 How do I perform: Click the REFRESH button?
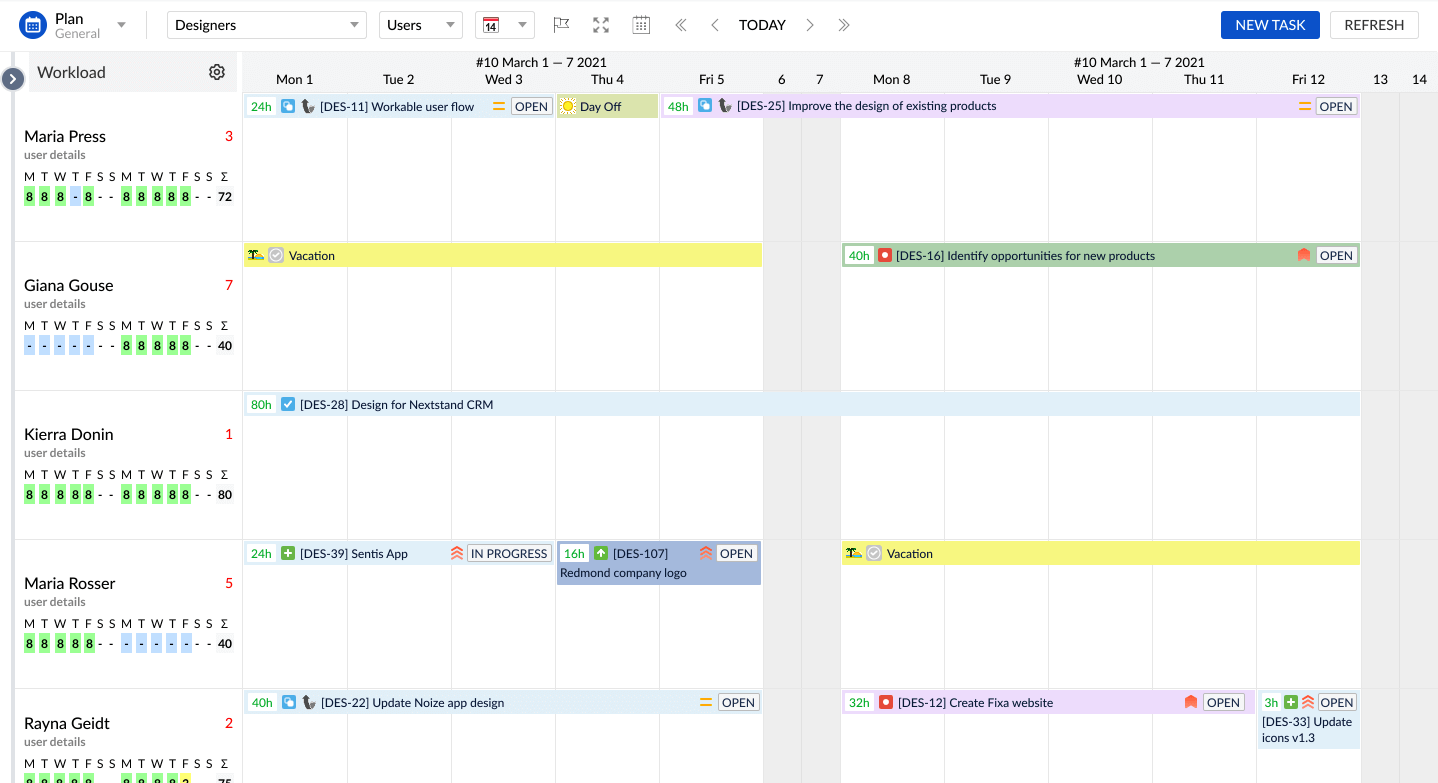(1373, 24)
